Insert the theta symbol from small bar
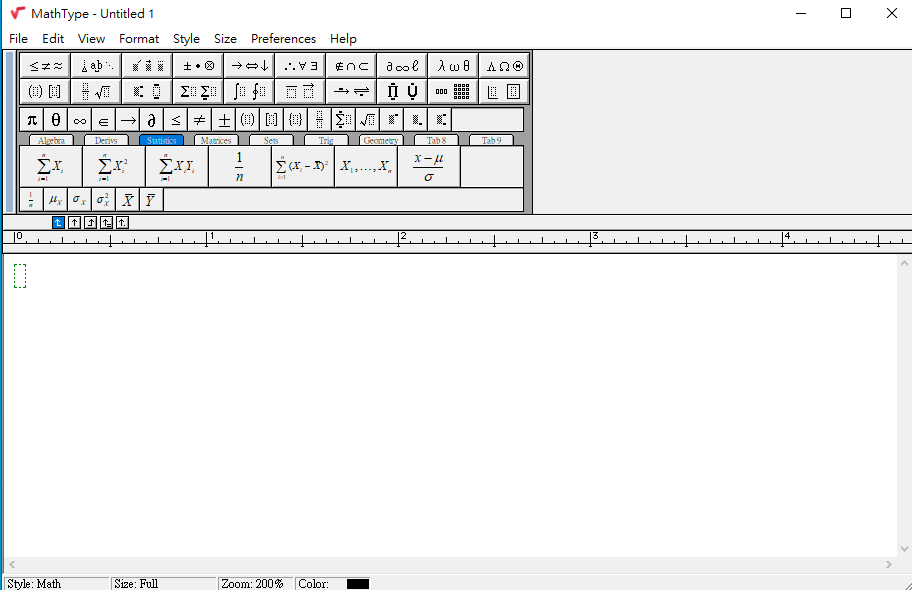This screenshot has width=912, height=590. [x=56, y=120]
